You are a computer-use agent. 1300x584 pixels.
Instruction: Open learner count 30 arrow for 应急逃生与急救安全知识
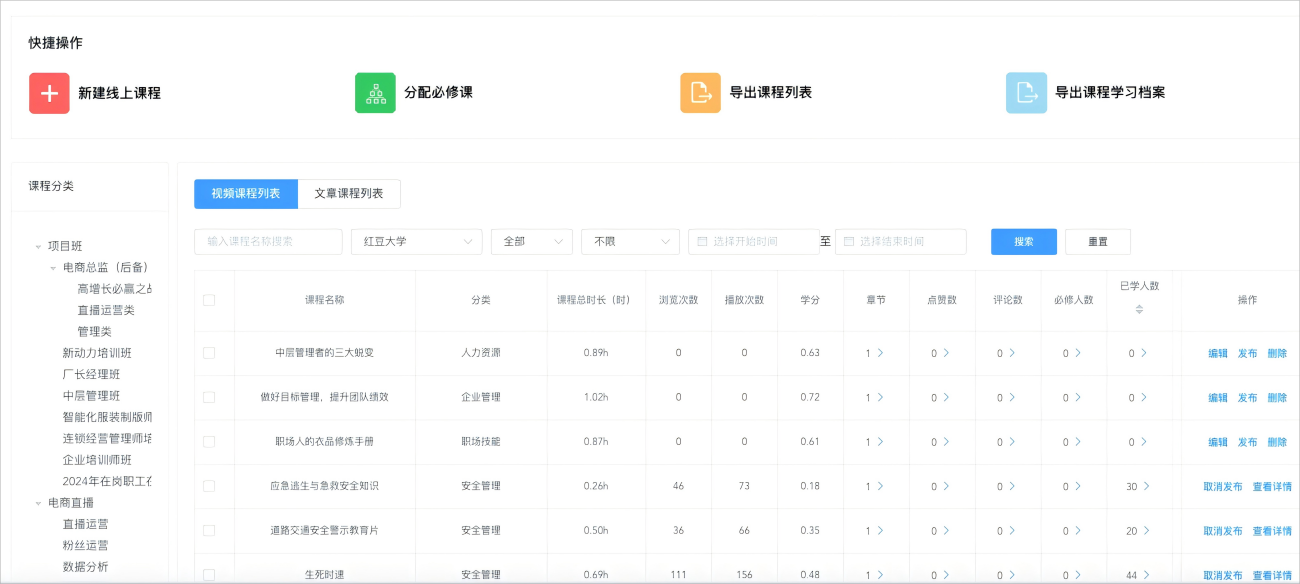[x=1146, y=486]
